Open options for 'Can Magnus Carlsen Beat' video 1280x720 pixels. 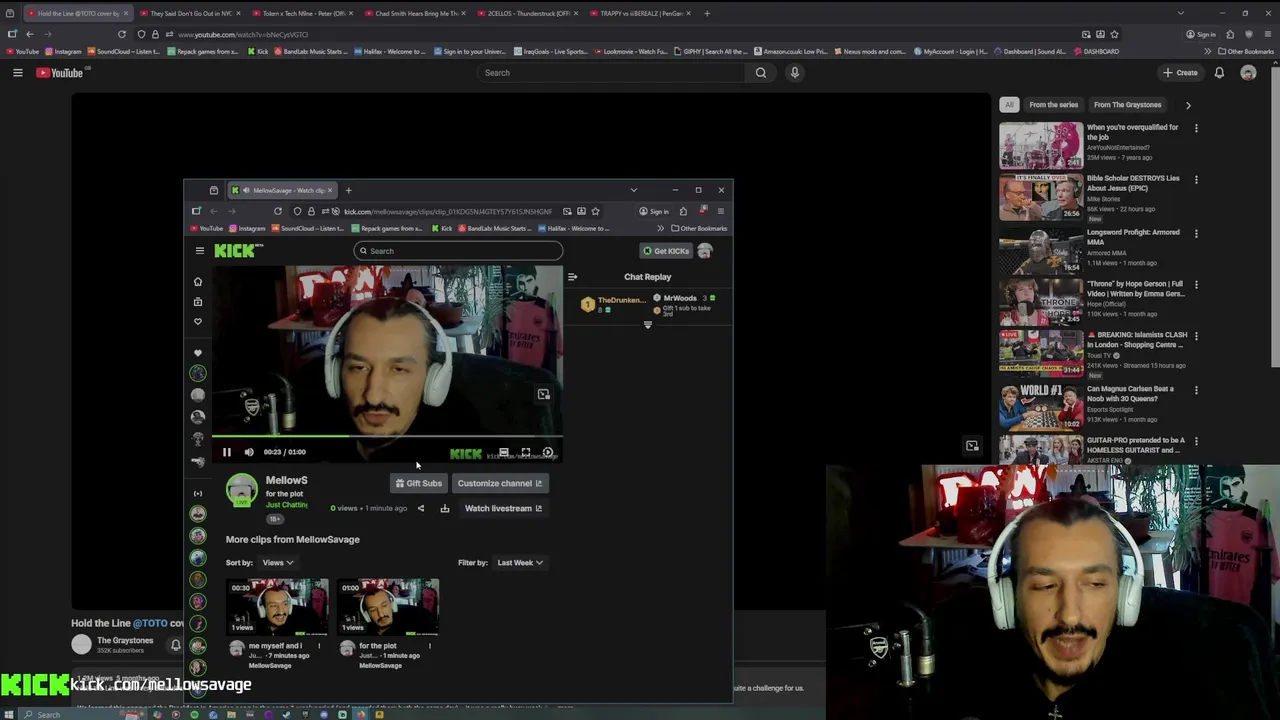[x=1196, y=390]
